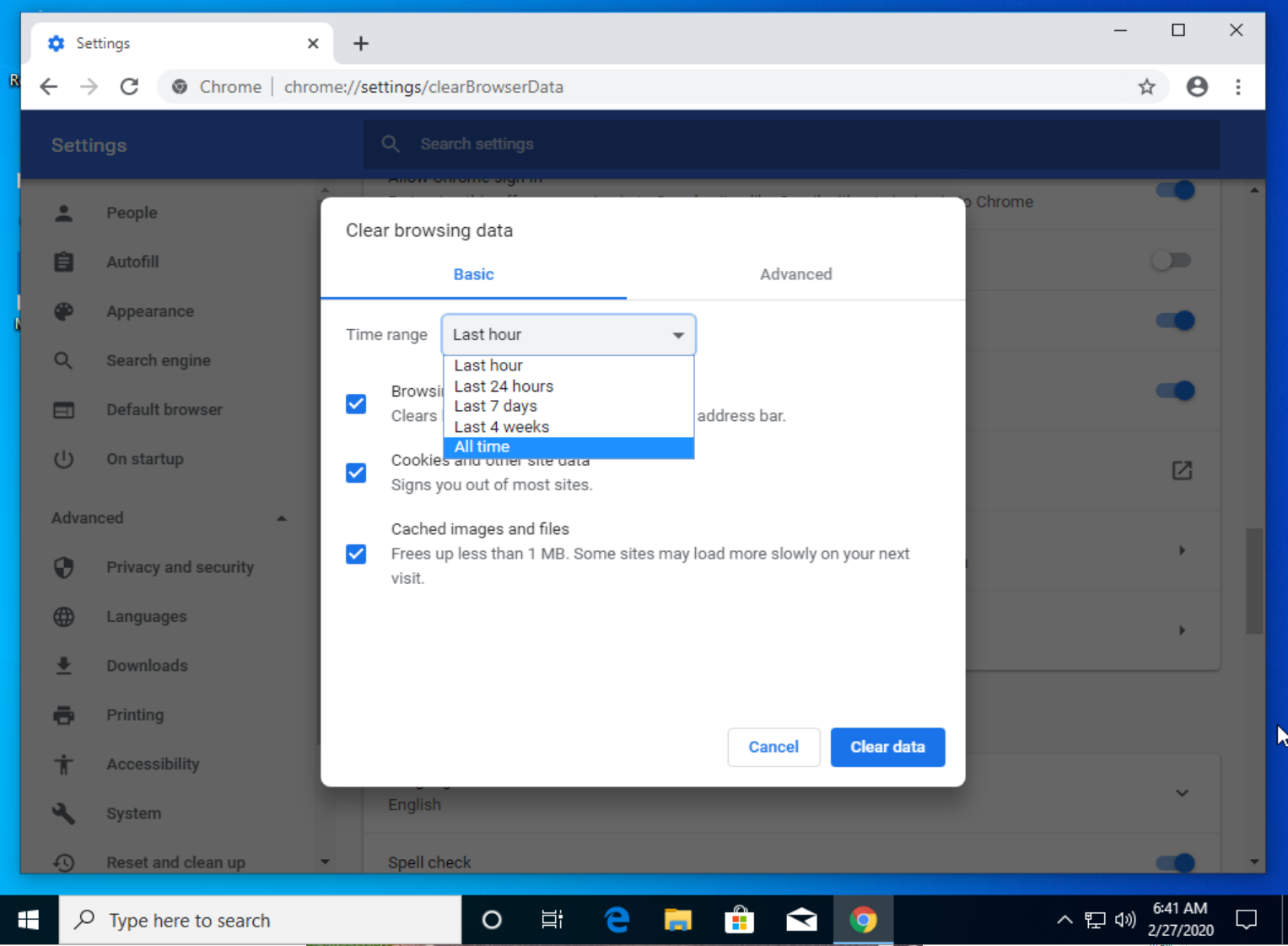The width and height of the screenshot is (1288, 946).
Task: Click the Autofill clipboard icon
Action: (x=63, y=262)
